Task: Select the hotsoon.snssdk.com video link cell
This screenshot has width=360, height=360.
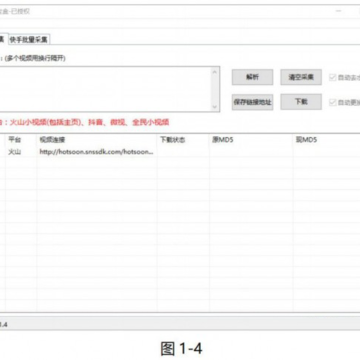Action: 97,152
